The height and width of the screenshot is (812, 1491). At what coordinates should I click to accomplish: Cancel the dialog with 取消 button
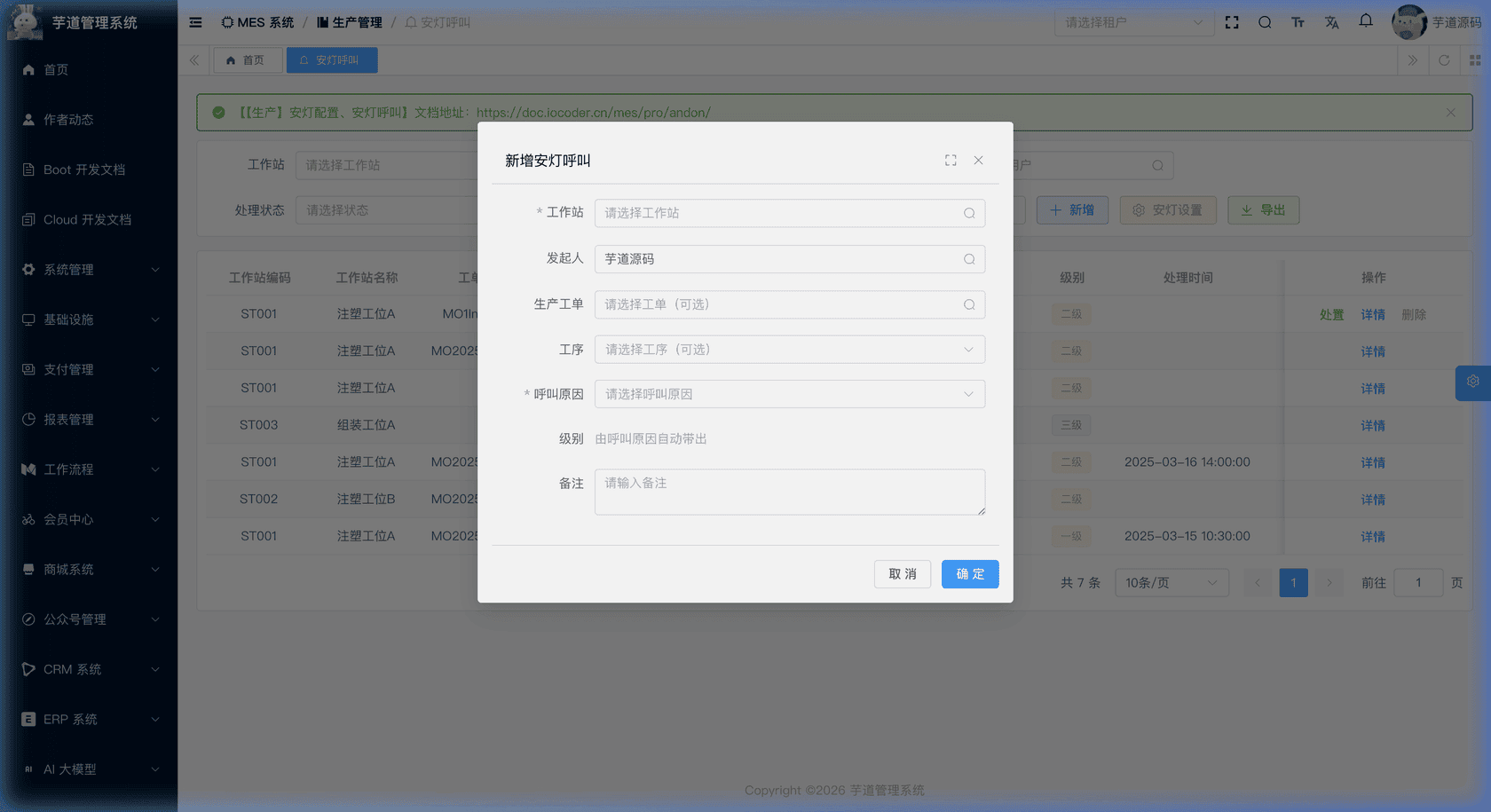903,574
